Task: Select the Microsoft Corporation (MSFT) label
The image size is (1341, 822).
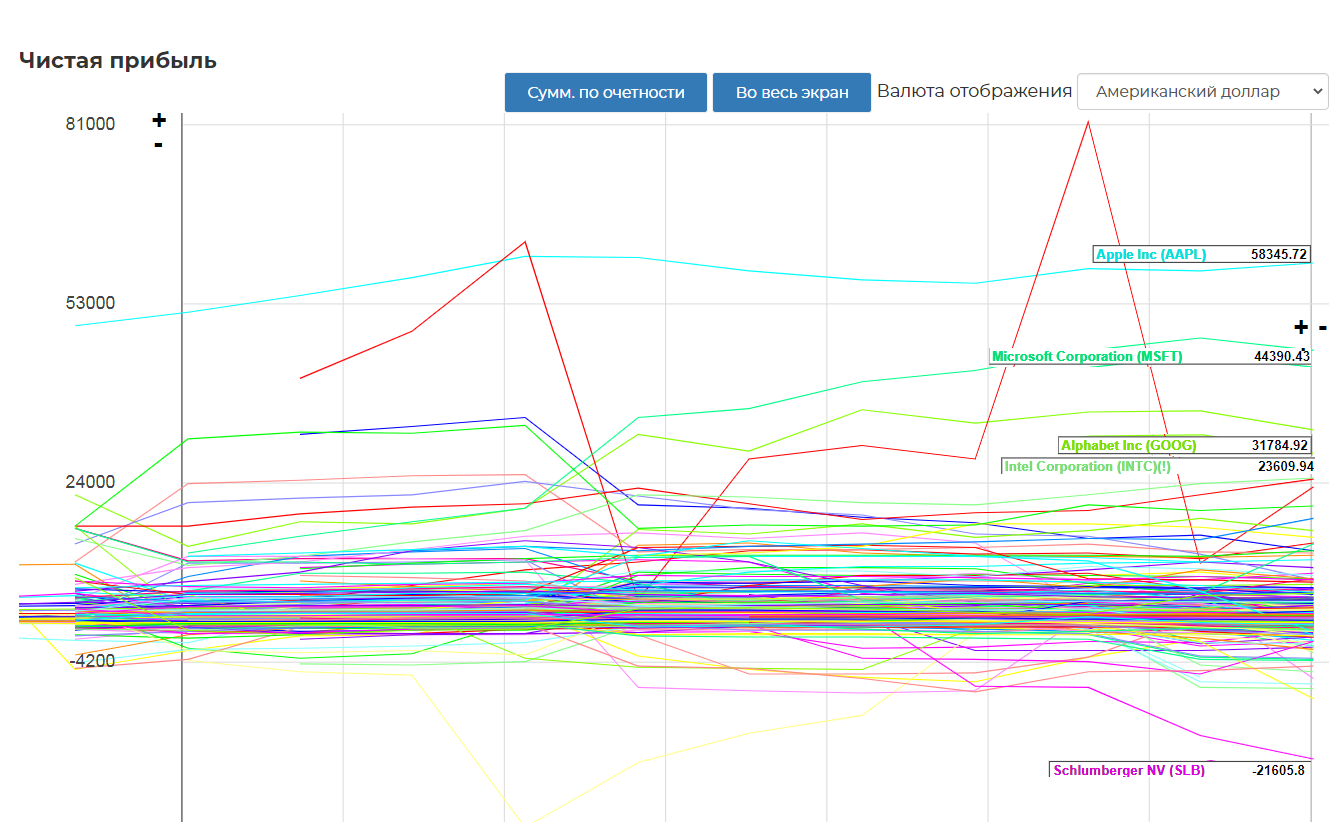Action: pyautogui.click(x=1087, y=356)
